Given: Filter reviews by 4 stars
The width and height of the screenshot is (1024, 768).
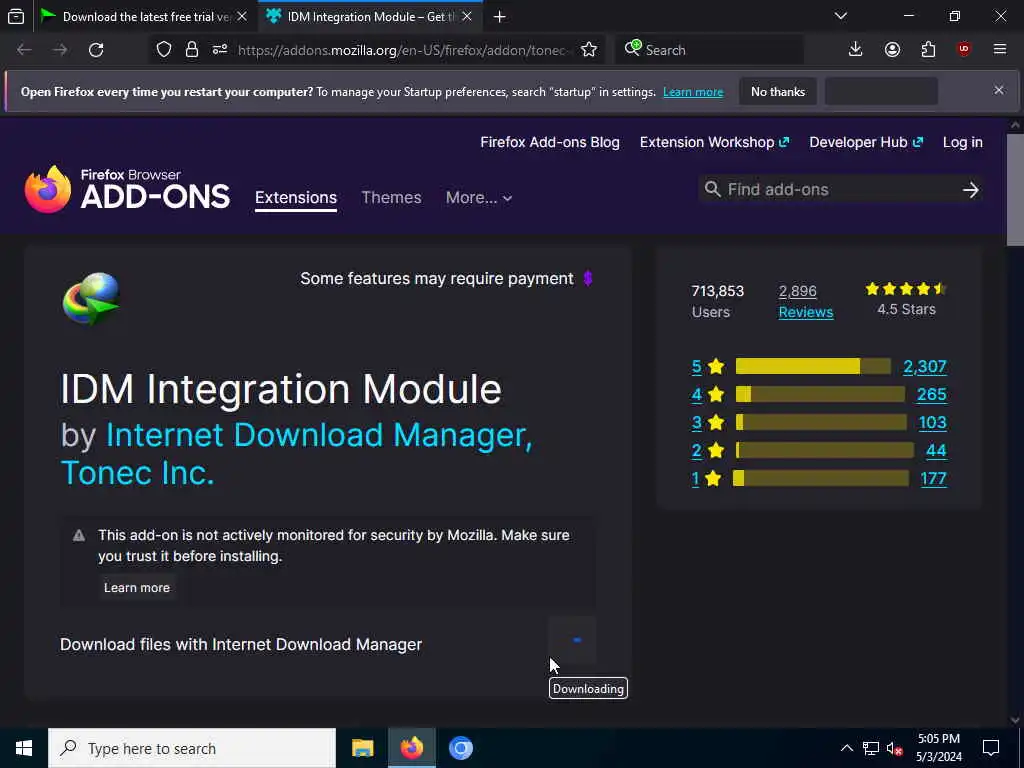Looking at the screenshot, I should [x=708, y=394].
